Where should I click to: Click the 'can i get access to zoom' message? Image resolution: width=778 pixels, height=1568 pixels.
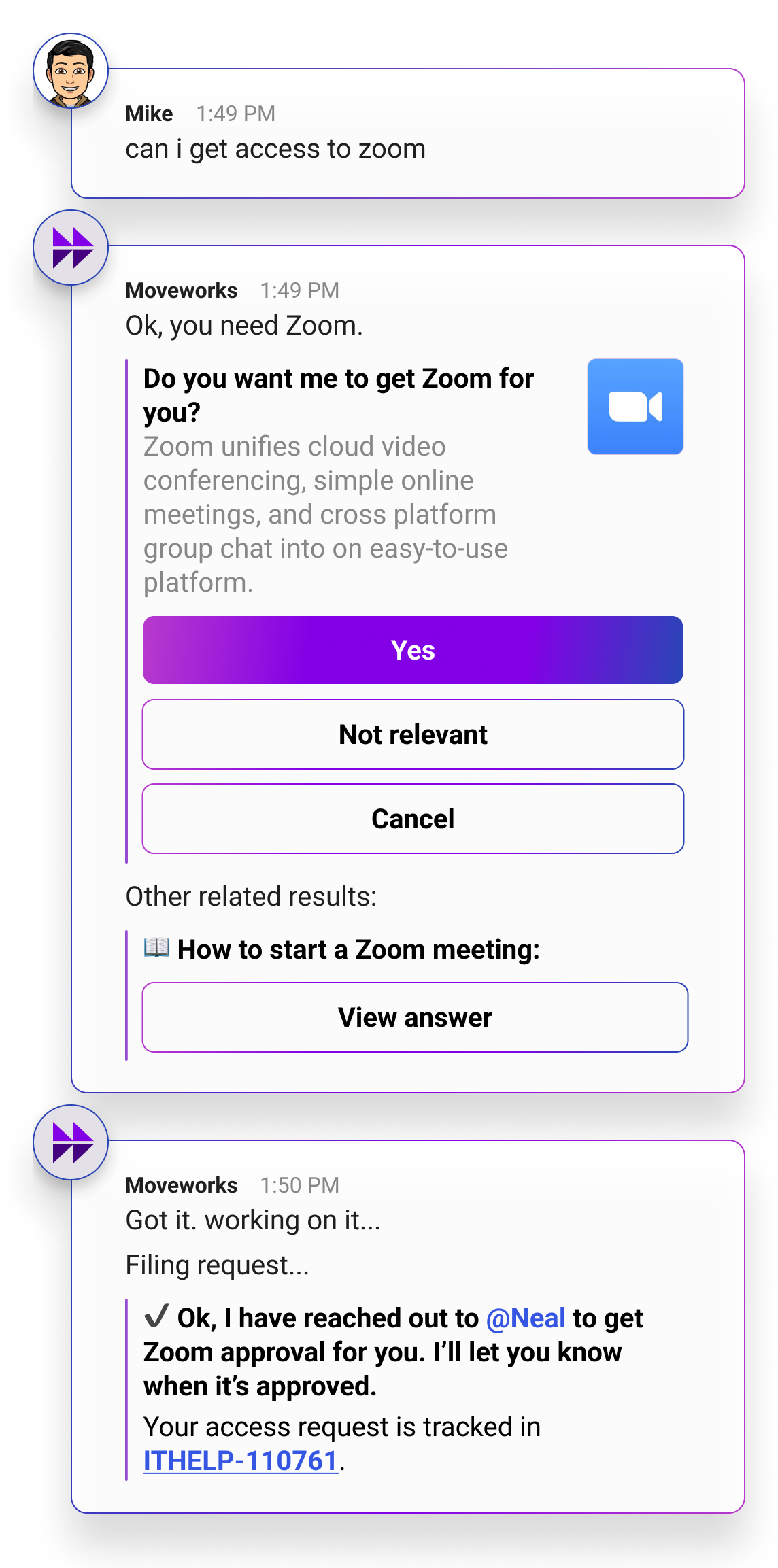pyautogui.click(x=275, y=149)
